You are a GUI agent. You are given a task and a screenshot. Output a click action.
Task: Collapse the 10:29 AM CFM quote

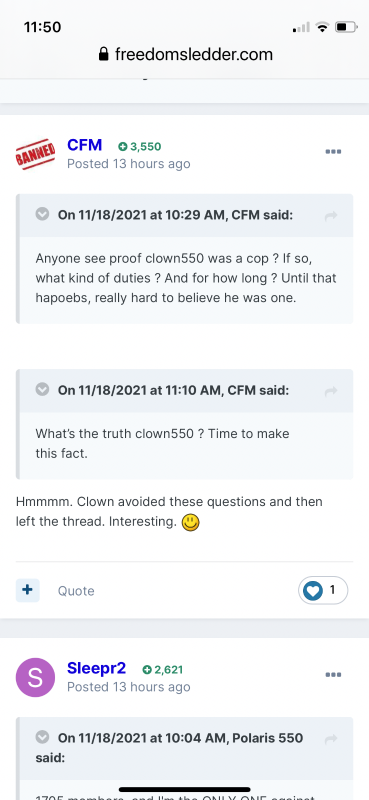(x=42, y=214)
